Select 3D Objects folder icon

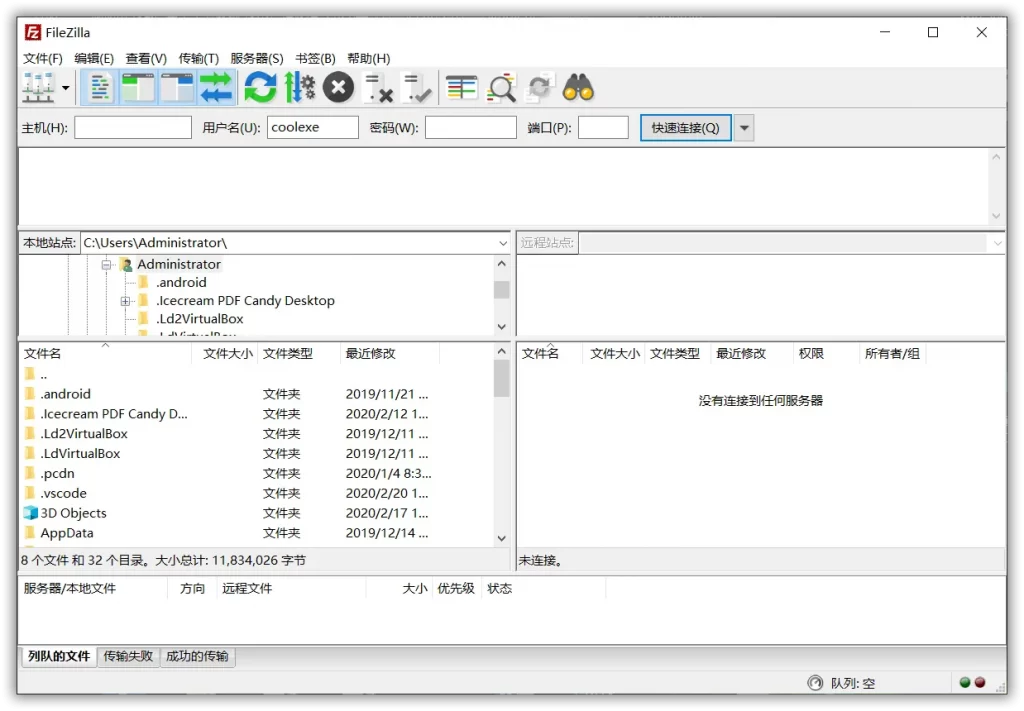point(30,513)
